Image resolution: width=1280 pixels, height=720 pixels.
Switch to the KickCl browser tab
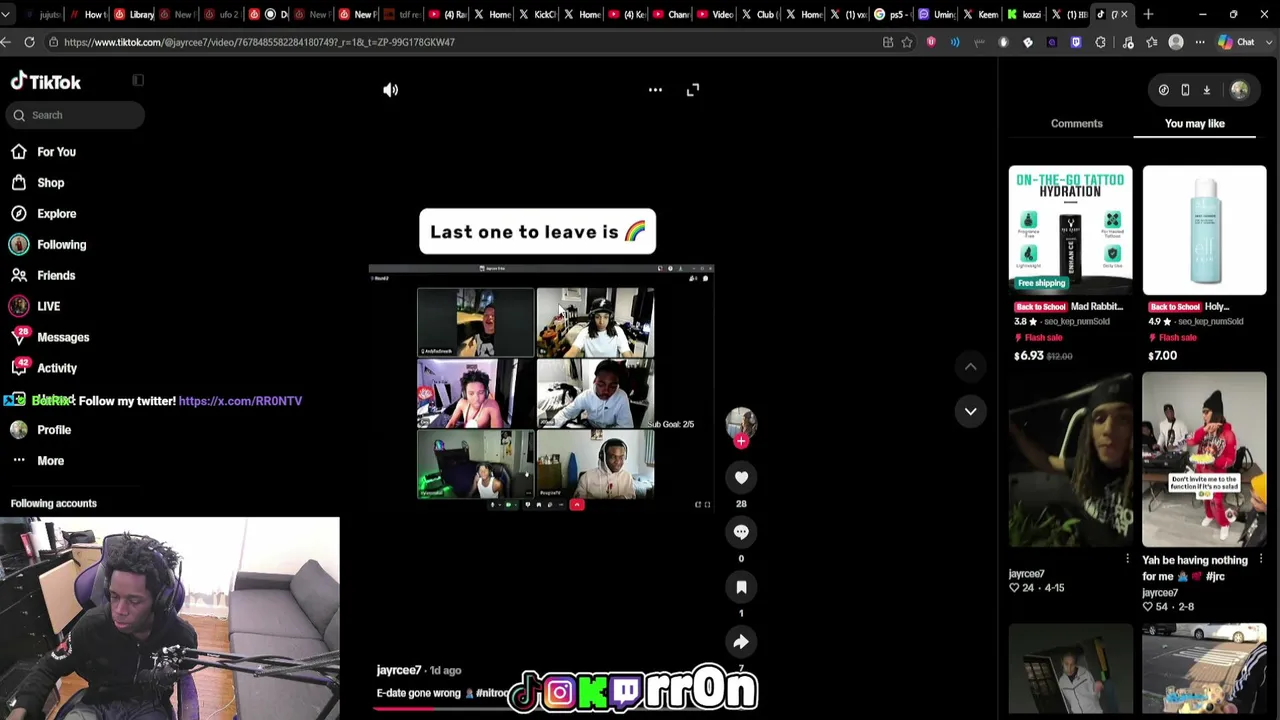tap(538, 14)
